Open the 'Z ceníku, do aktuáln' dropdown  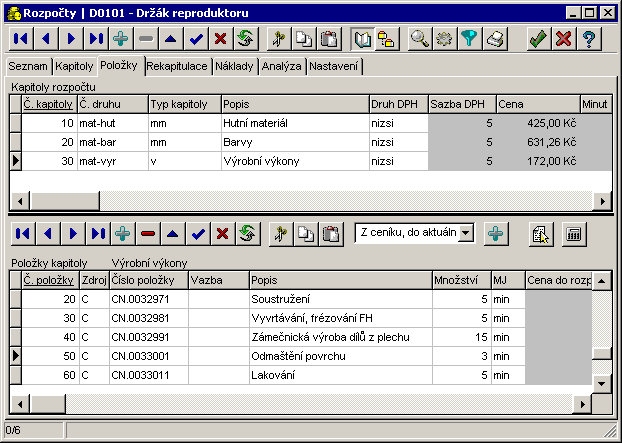pyautogui.click(x=465, y=233)
